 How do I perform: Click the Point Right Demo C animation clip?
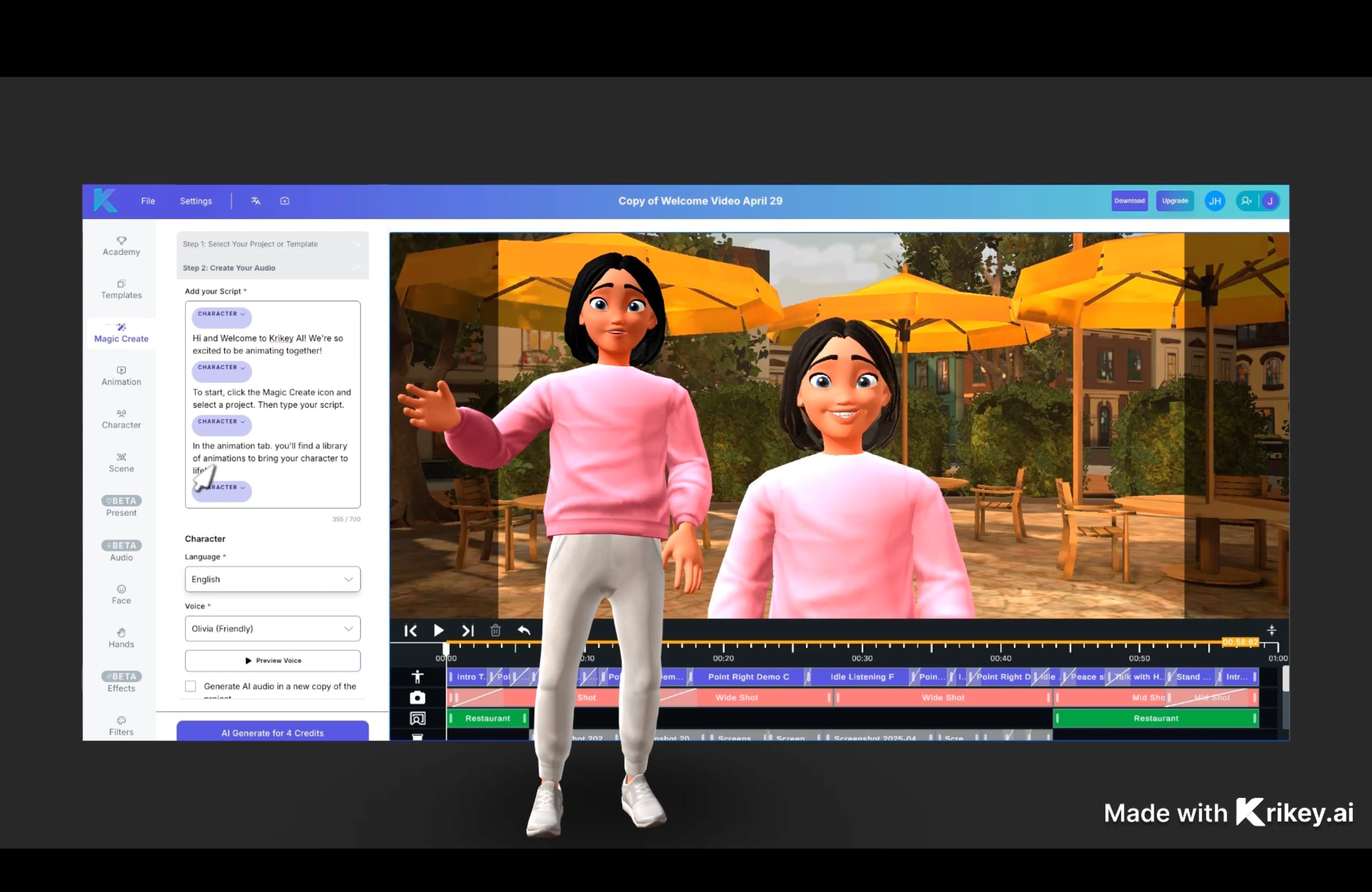coord(748,677)
